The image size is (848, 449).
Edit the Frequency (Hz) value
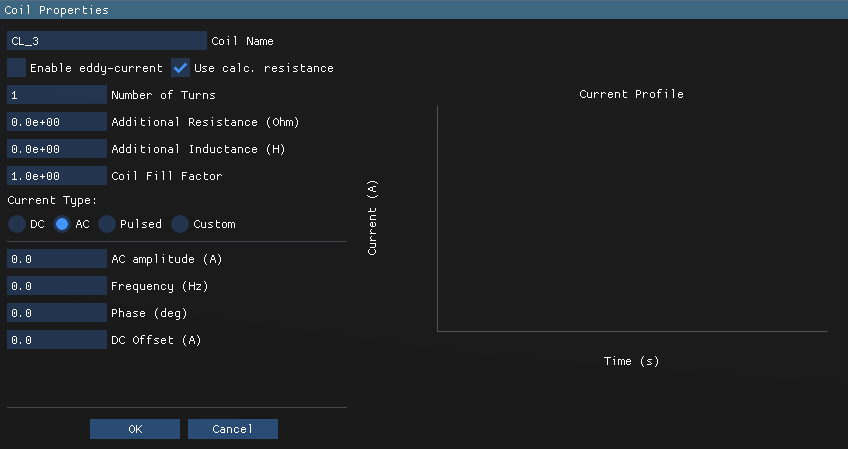56,286
